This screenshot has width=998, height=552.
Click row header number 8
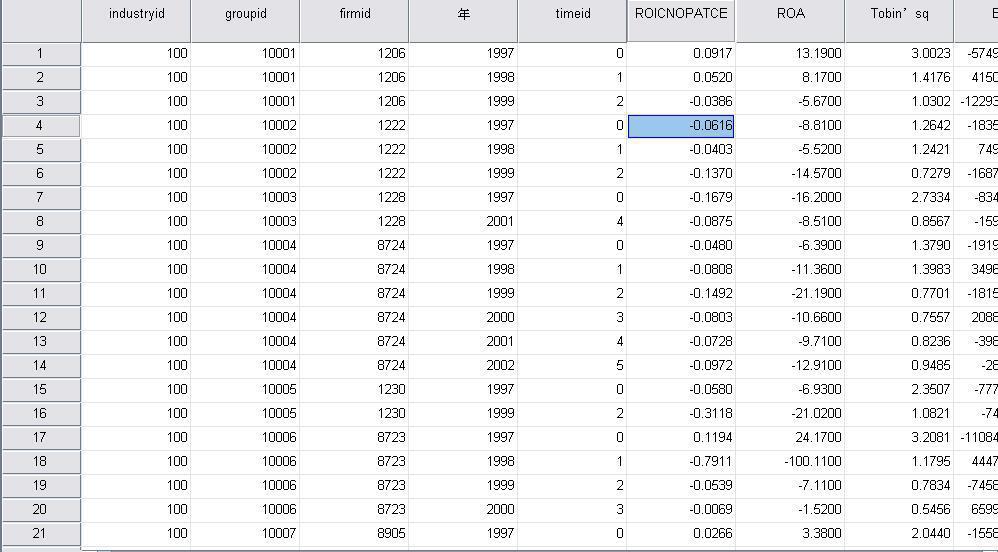[x=40, y=221]
